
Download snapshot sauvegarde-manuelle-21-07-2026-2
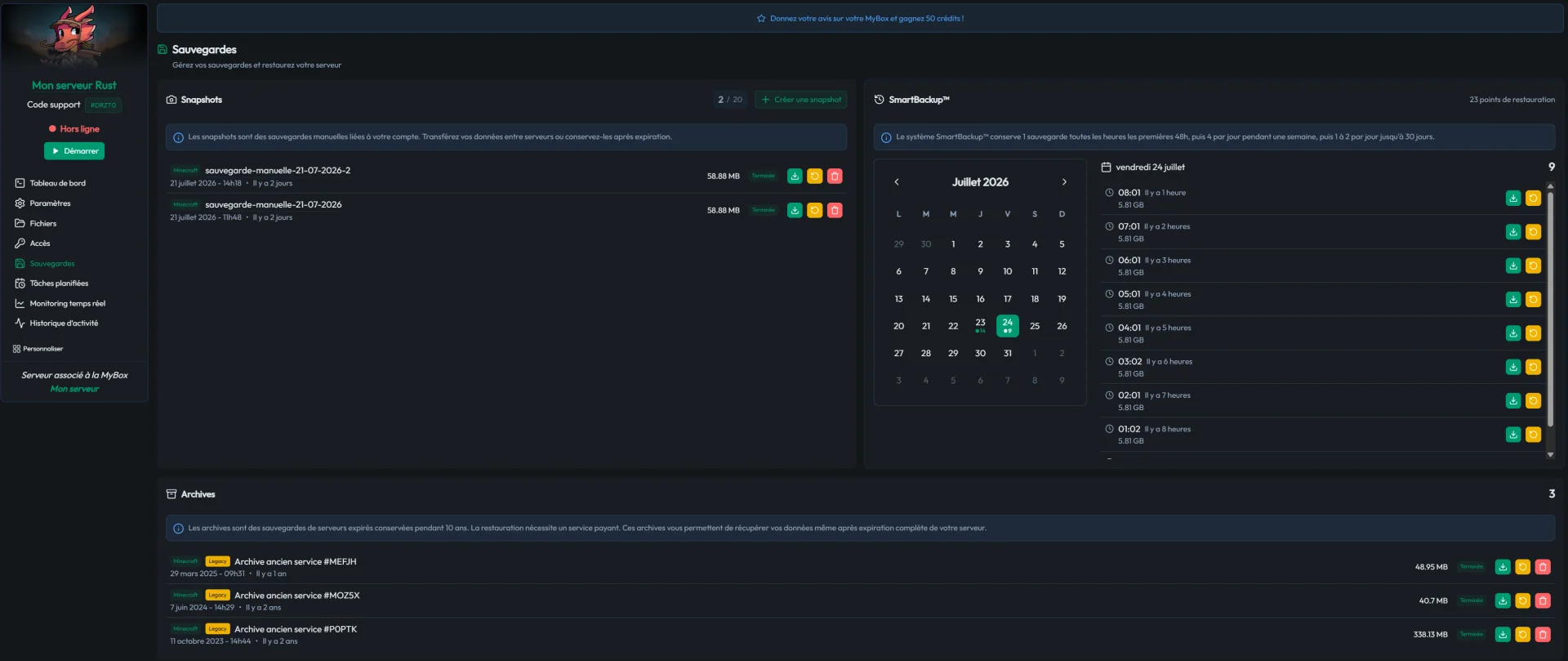(795, 176)
